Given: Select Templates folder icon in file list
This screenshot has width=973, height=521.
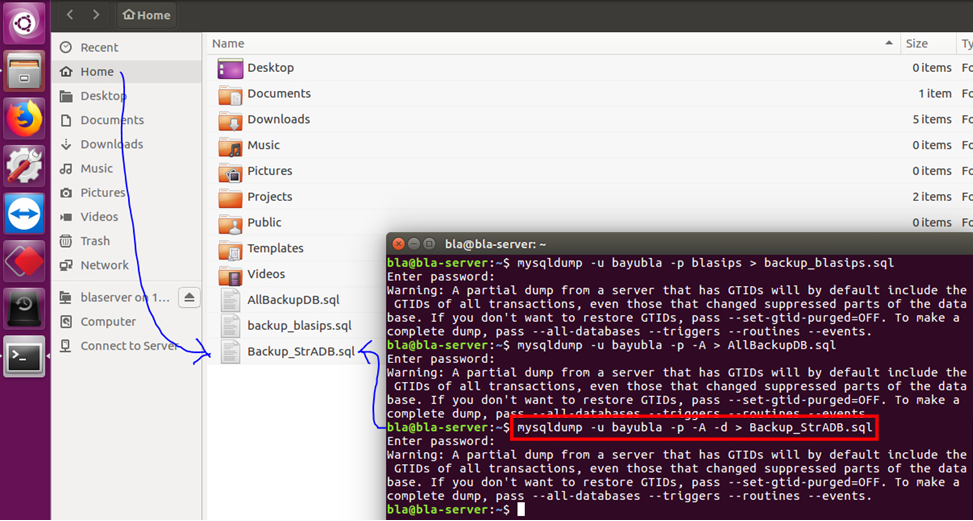Looking at the screenshot, I should click(230, 249).
